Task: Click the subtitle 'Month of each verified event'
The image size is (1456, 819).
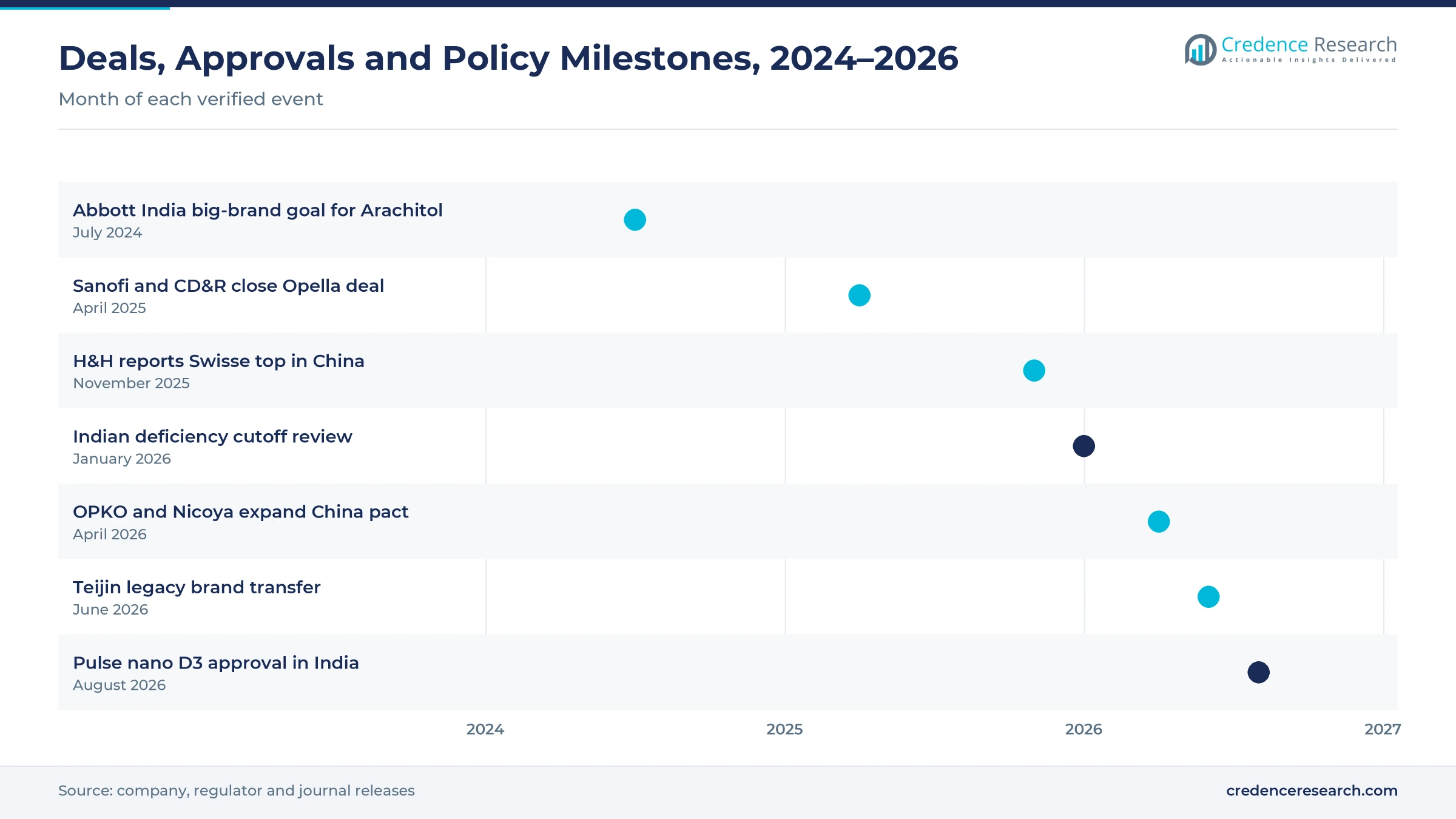Action: [x=190, y=99]
